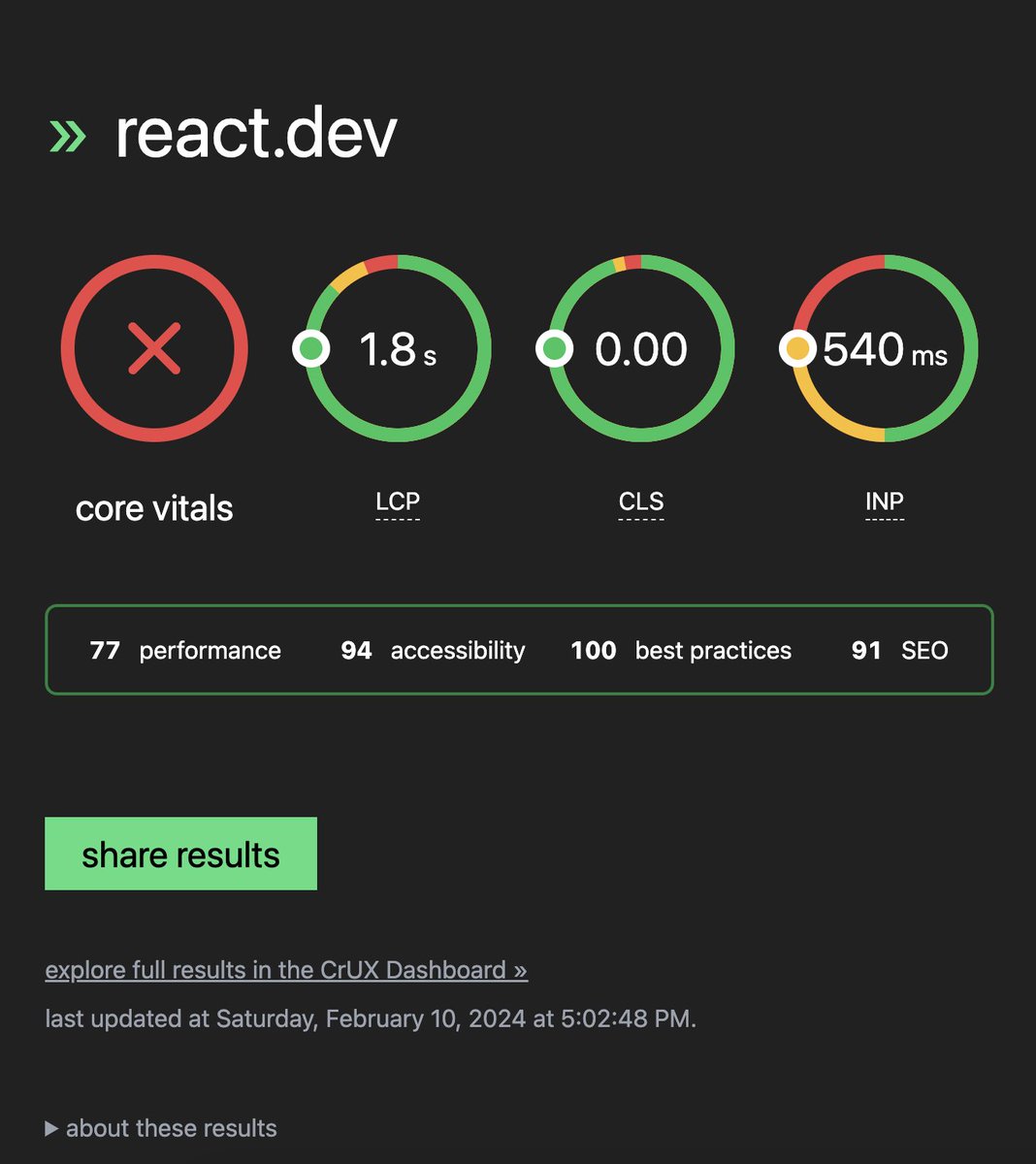Click the yellow marker dot on INP ring

(x=798, y=348)
